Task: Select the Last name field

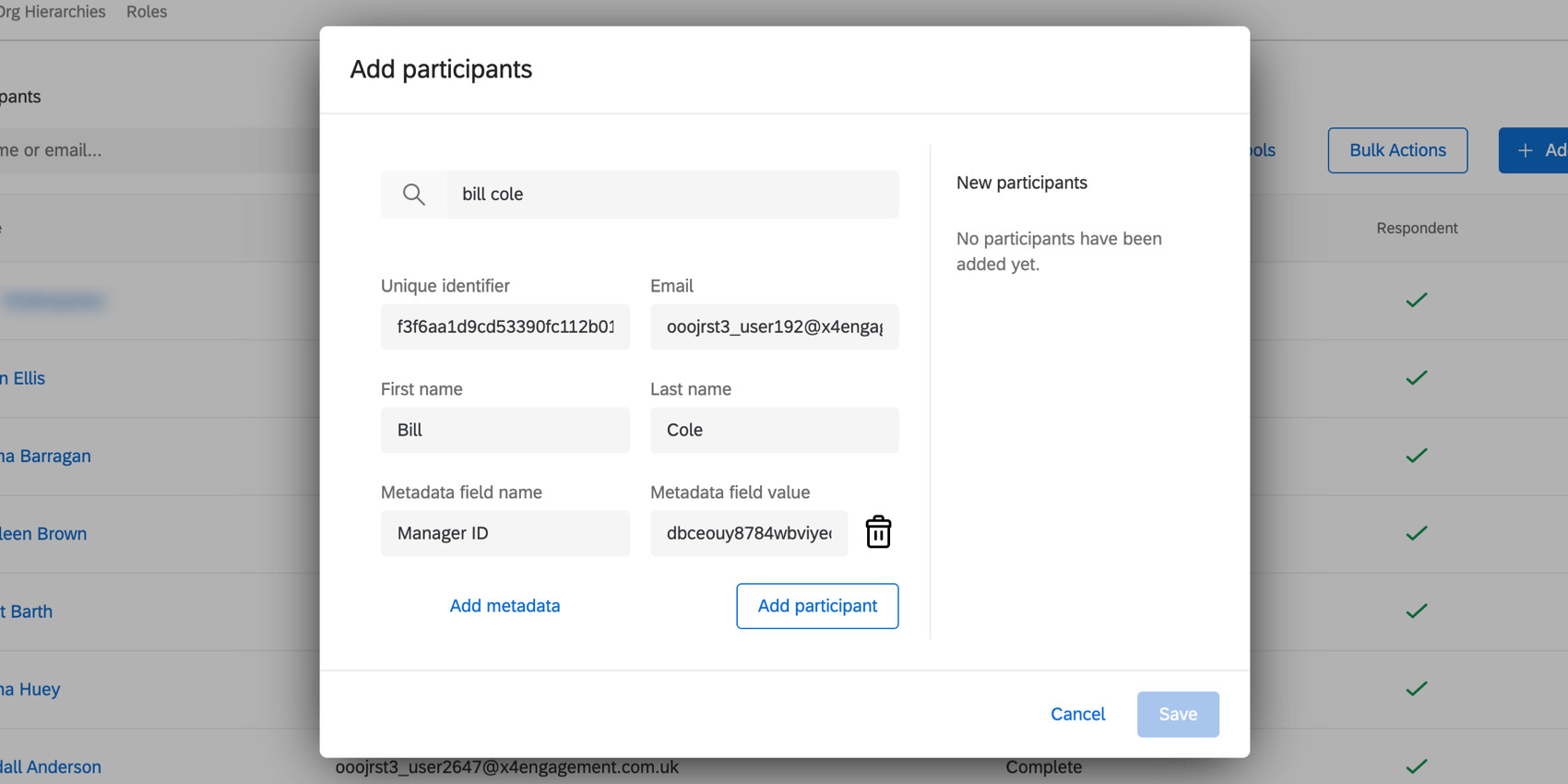Action: (x=774, y=431)
